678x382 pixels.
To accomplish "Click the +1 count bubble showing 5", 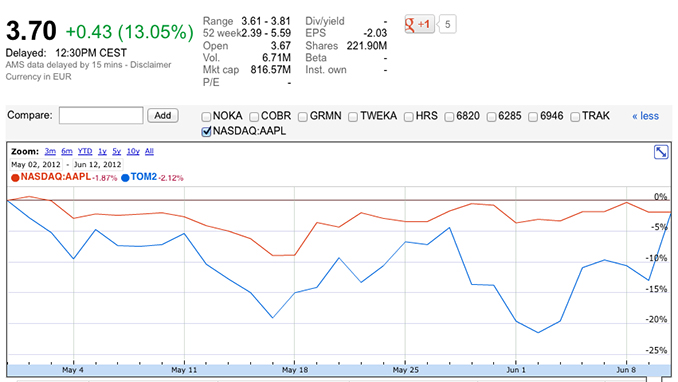I will point(447,24).
